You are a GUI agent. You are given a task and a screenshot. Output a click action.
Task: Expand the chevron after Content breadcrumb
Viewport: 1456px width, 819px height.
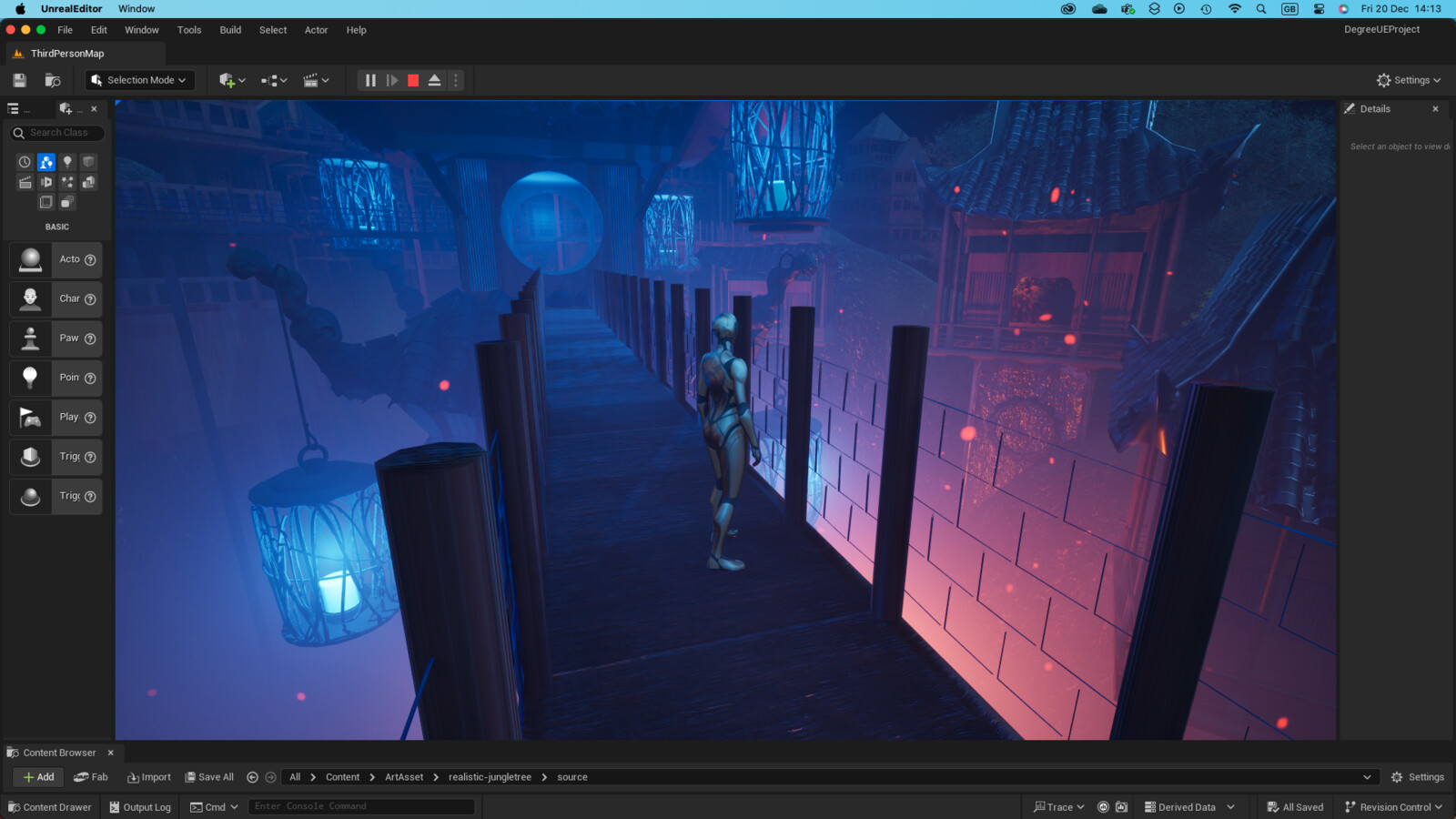click(x=372, y=777)
